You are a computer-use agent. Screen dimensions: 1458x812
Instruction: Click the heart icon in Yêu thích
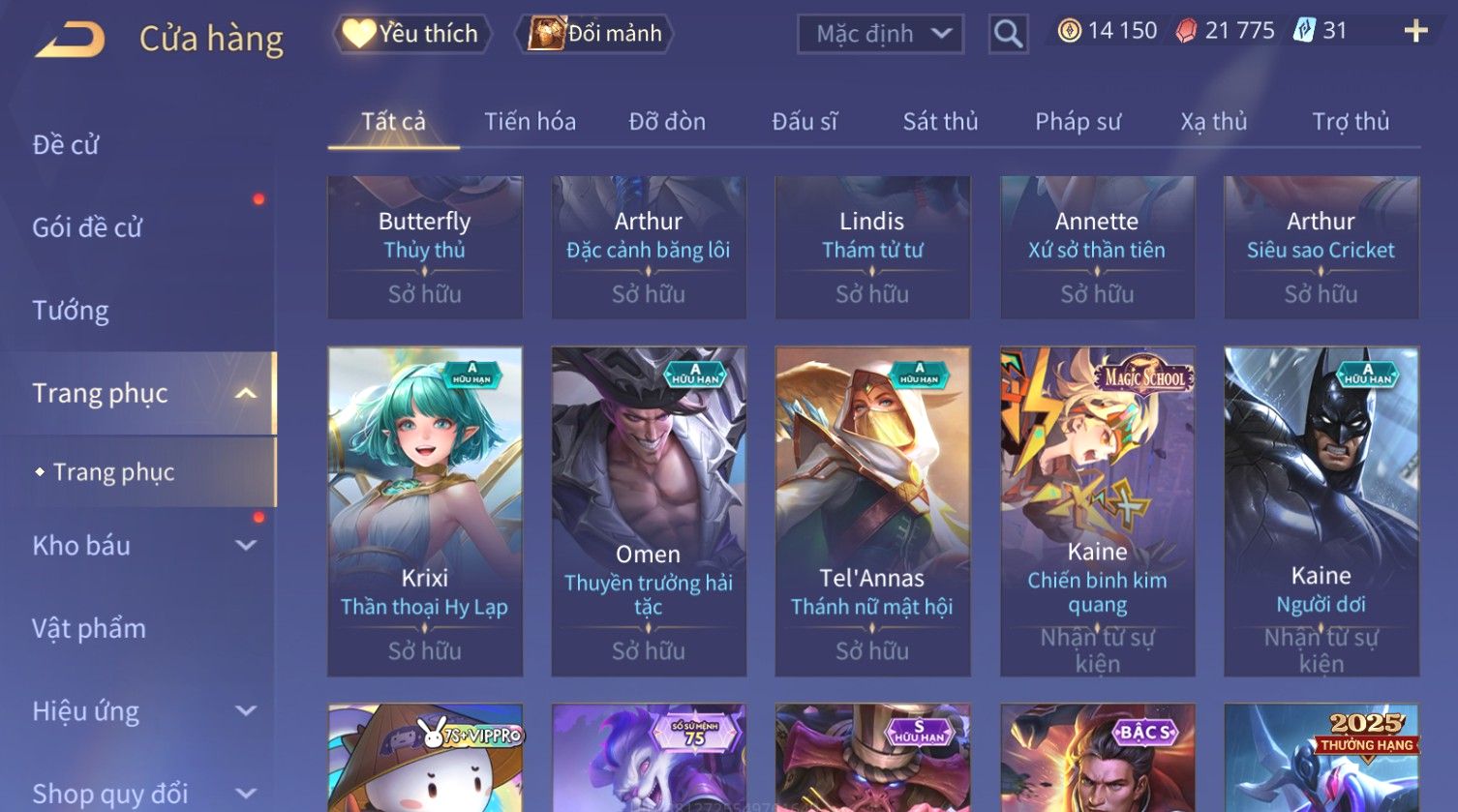click(358, 34)
